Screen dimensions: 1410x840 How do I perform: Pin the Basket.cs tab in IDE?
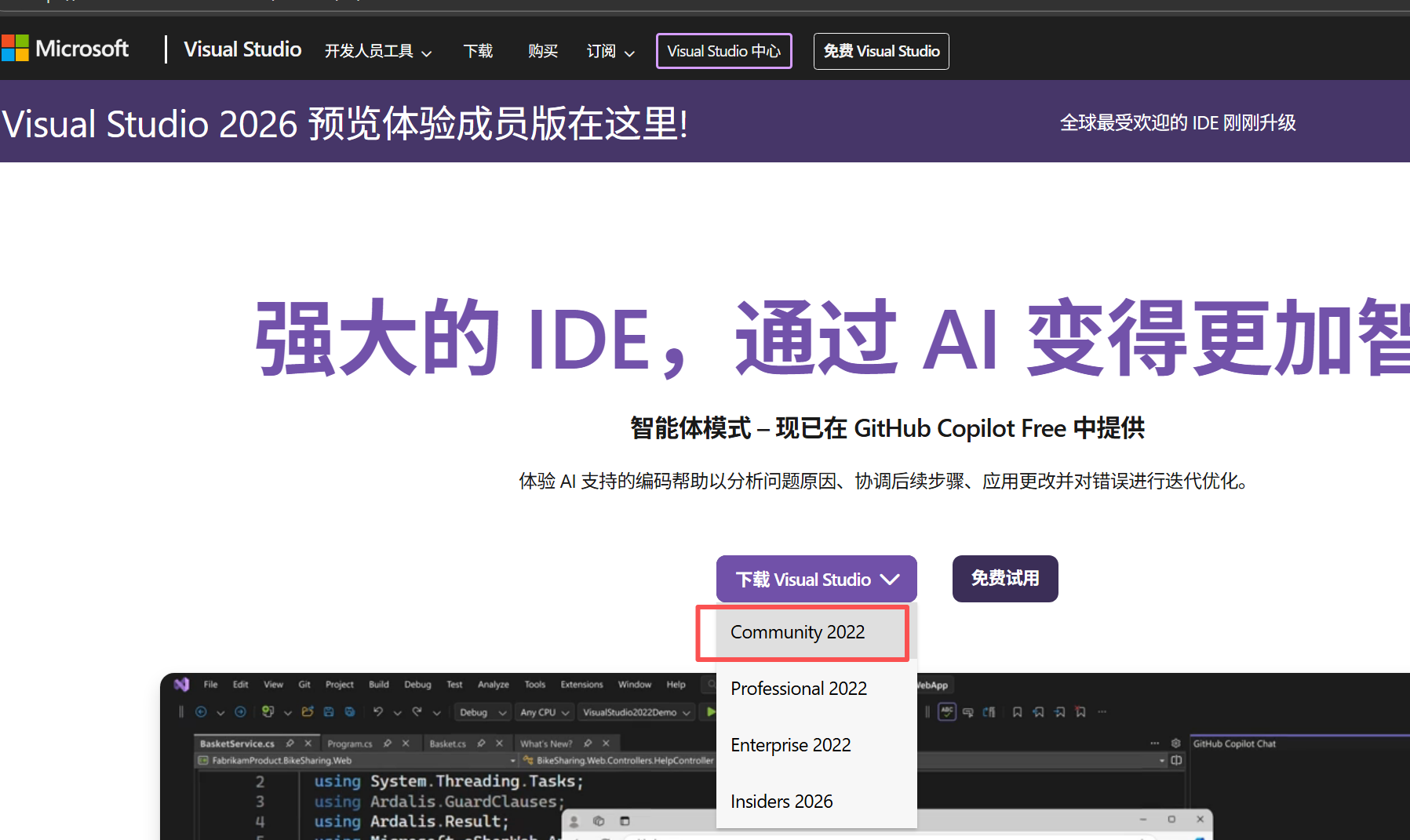pyautogui.click(x=481, y=744)
